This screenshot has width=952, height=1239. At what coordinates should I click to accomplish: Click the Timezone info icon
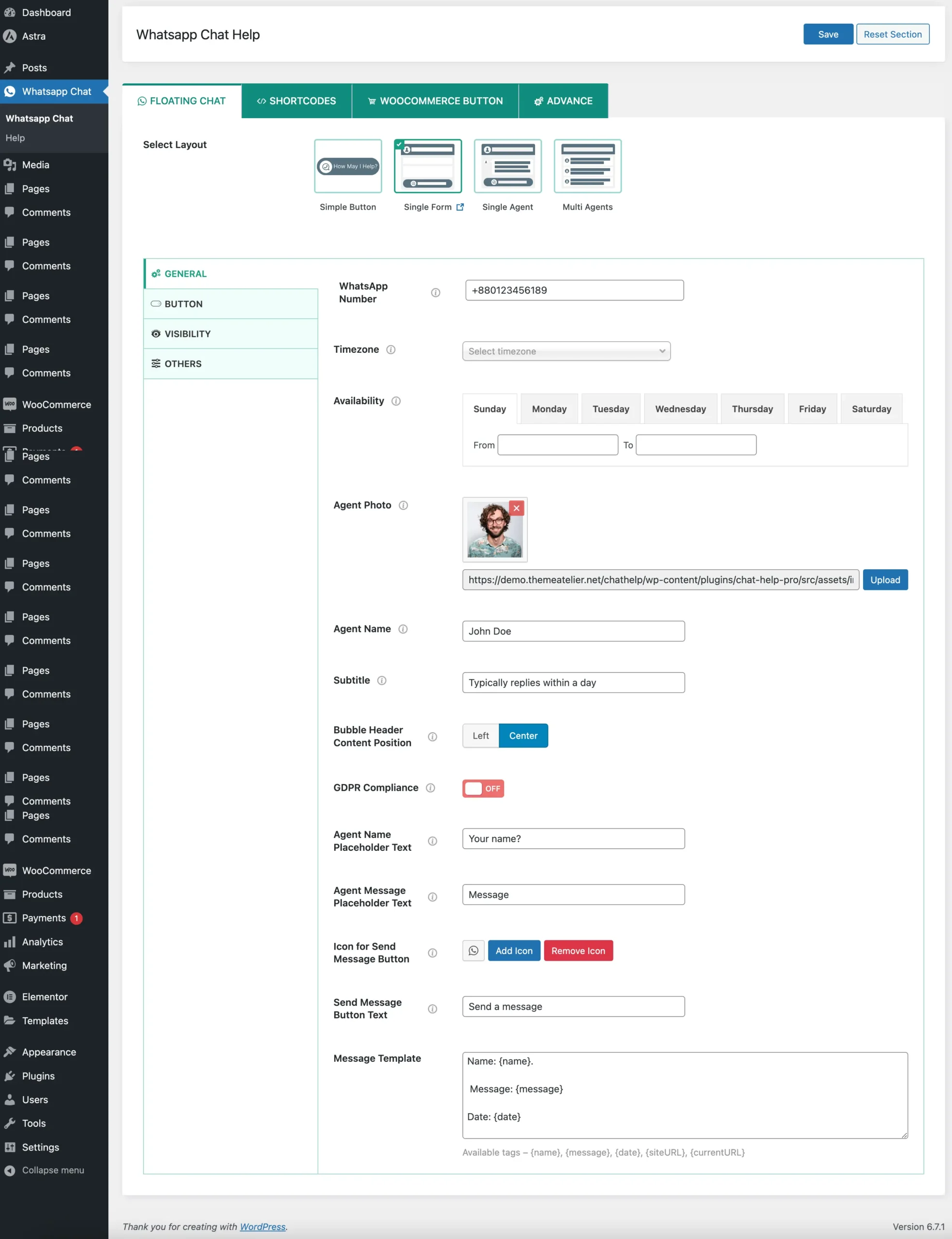click(391, 350)
